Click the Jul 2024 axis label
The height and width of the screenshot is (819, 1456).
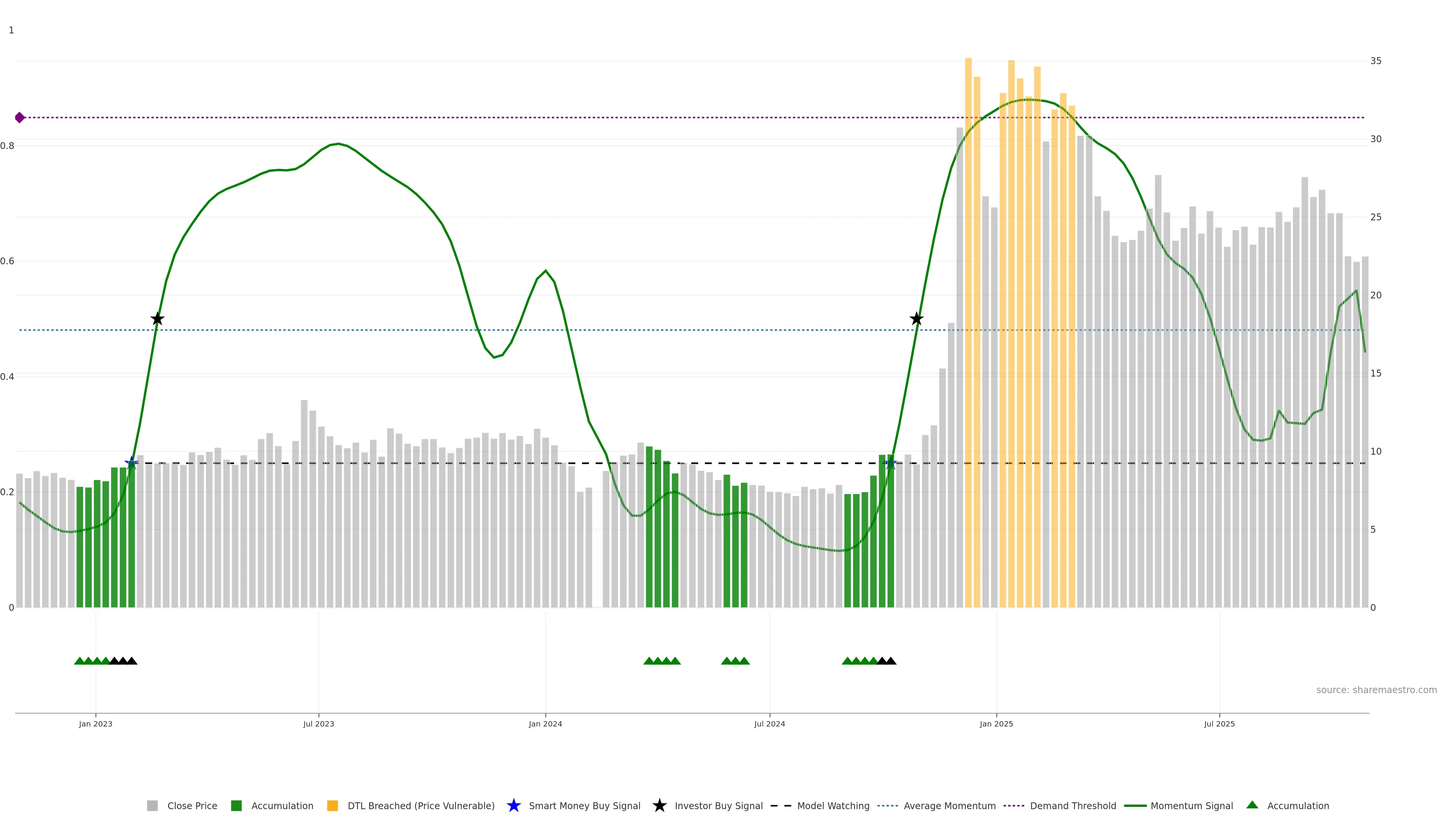pyautogui.click(x=769, y=723)
